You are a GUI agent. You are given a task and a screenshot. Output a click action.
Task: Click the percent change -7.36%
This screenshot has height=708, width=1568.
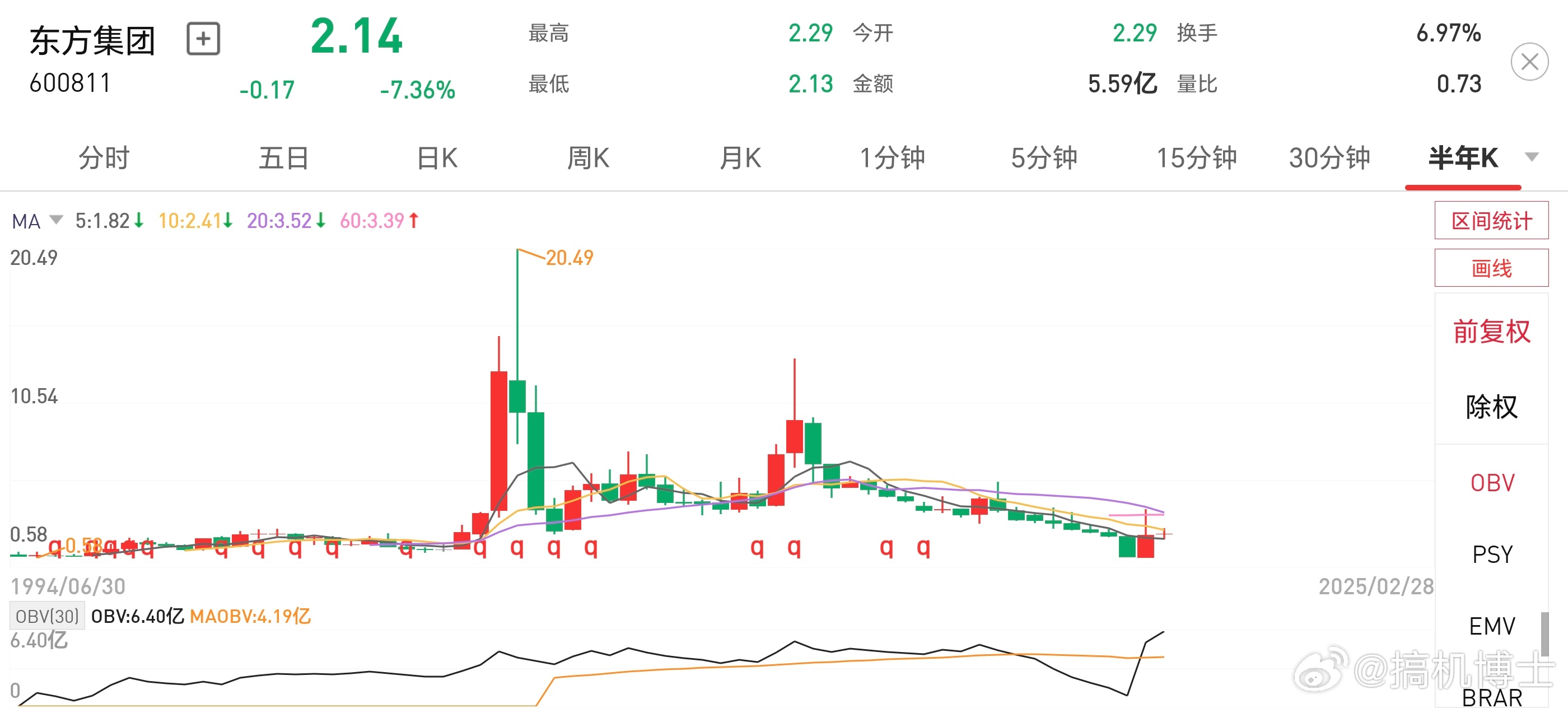click(418, 90)
